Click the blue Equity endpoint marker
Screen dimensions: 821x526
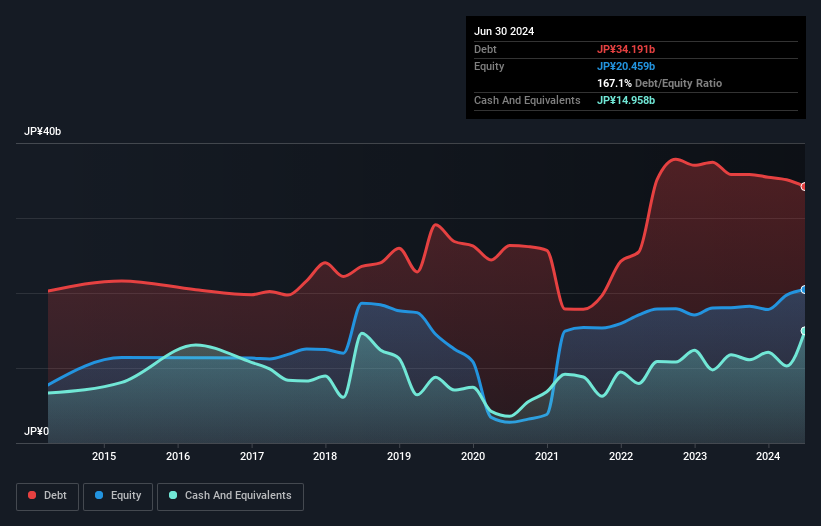804,289
